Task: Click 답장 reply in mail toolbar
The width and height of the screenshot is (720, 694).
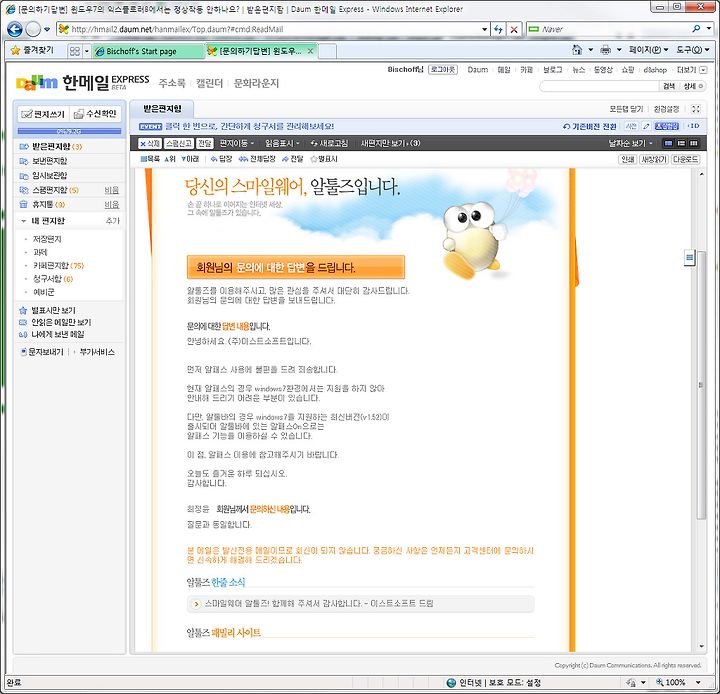Action: [222, 159]
